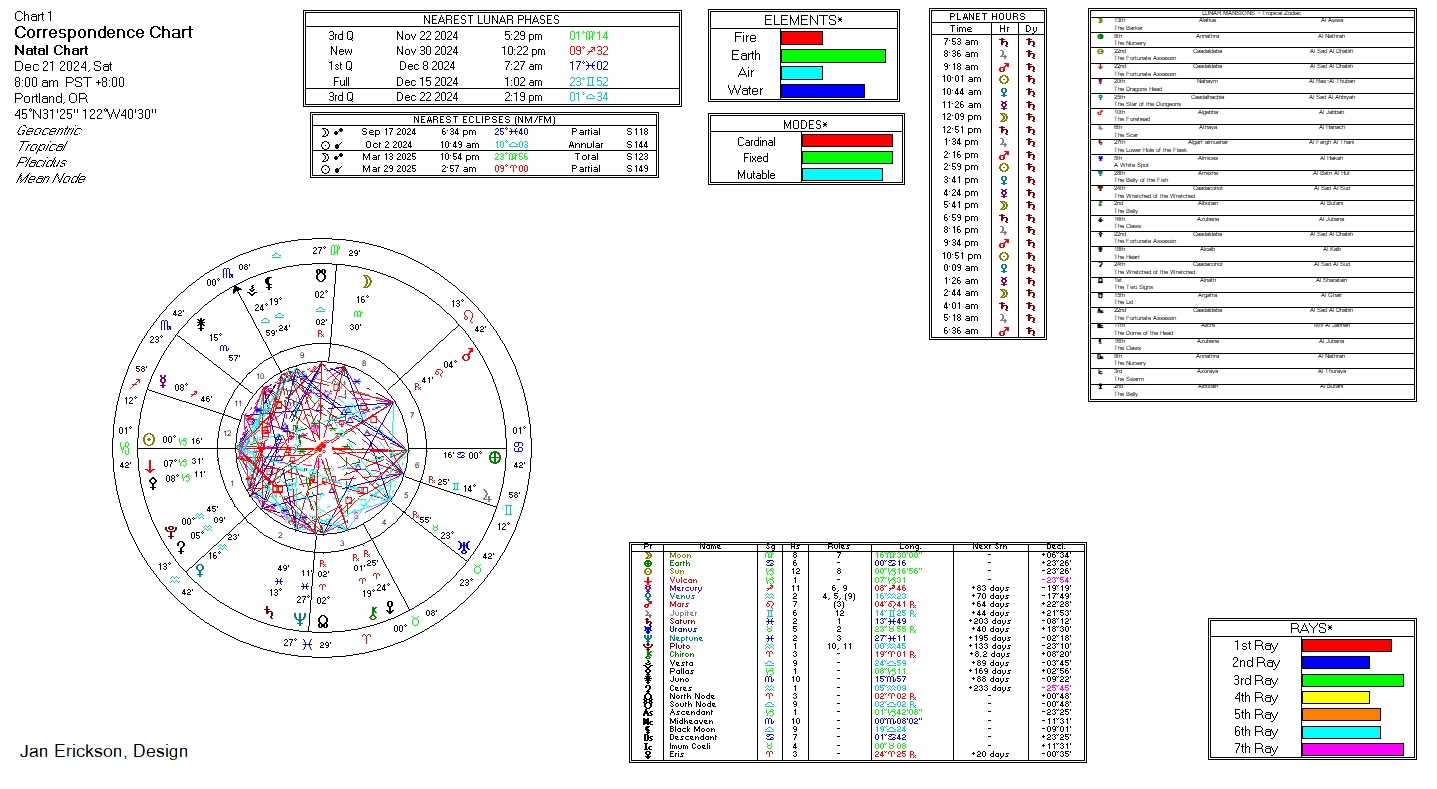Click the Saturn glyph in the chart wheel

268,610
